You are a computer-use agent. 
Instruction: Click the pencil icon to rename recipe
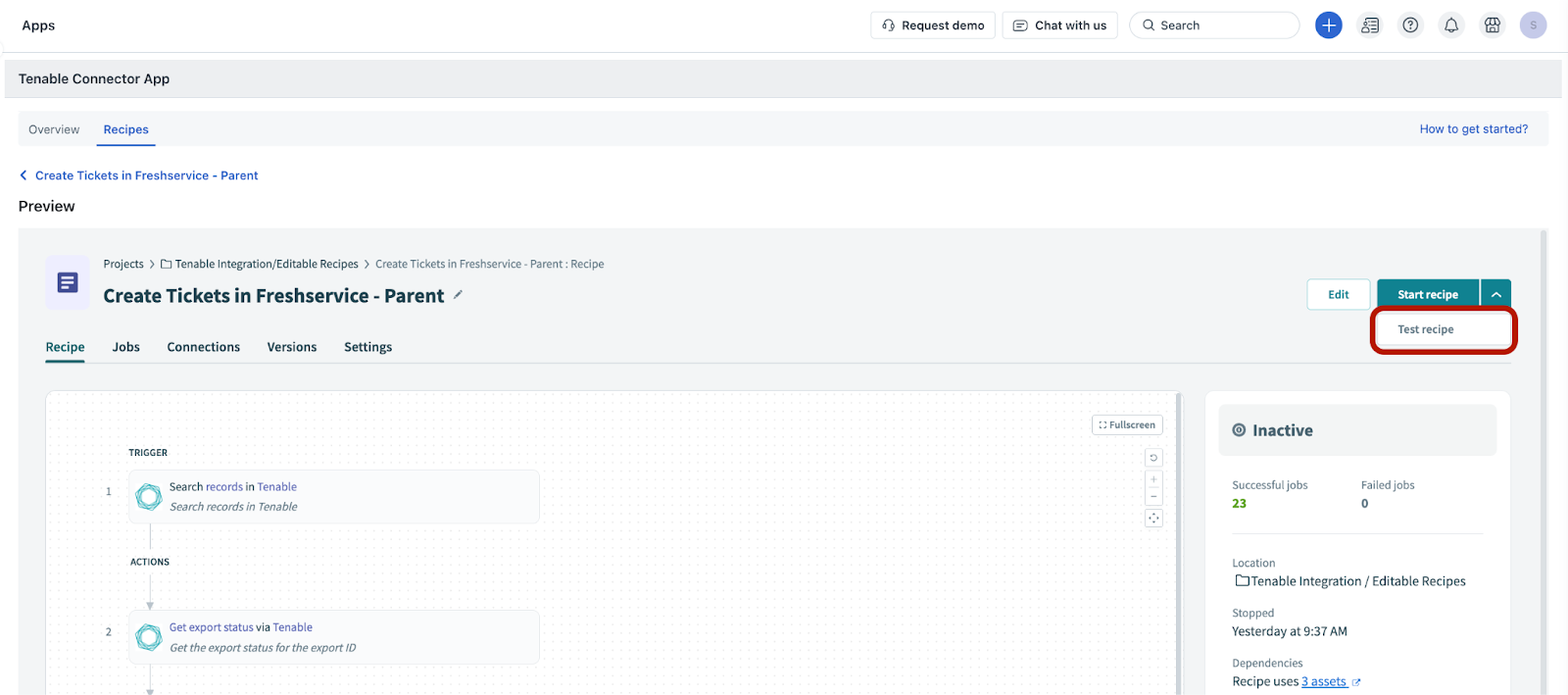pyautogui.click(x=458, y=295)
